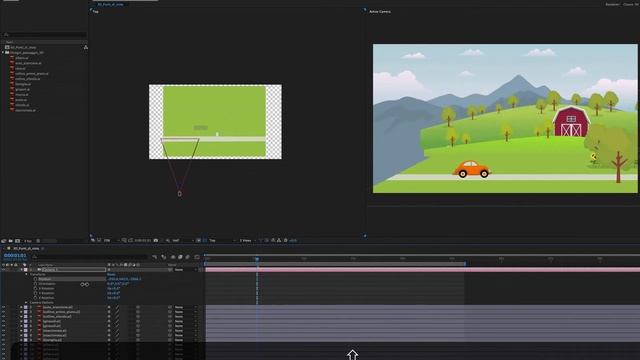Collapse the Camera 1 layer properties
Screen dimensions: 640x360
point(21,270)
